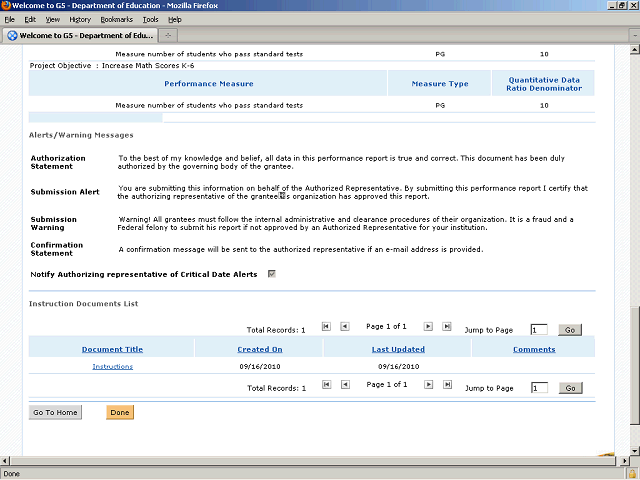This screenshot has height=480, width=640.
Task: Go to first page in upper pagination
Action: coord(326,327)
